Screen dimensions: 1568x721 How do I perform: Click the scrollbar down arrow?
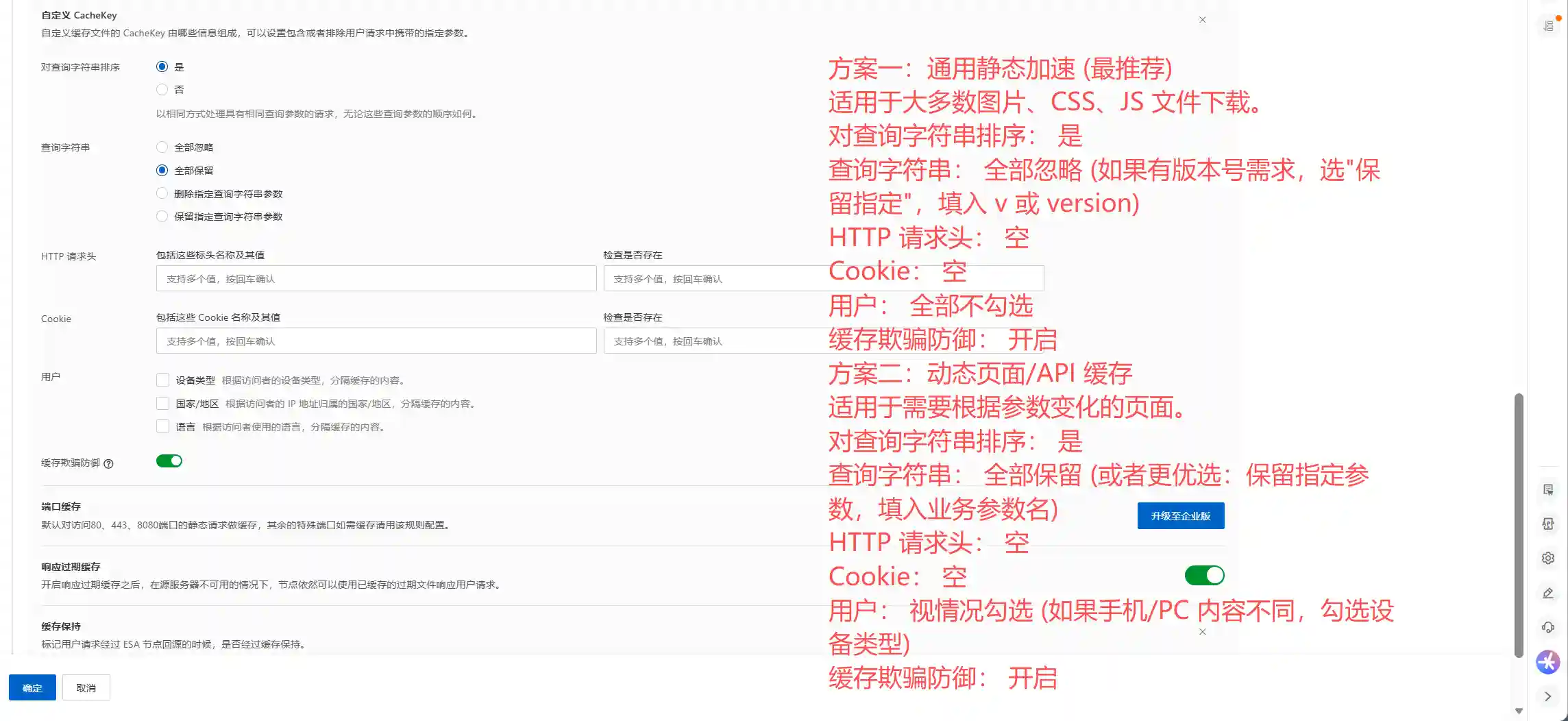(1519, 711)
